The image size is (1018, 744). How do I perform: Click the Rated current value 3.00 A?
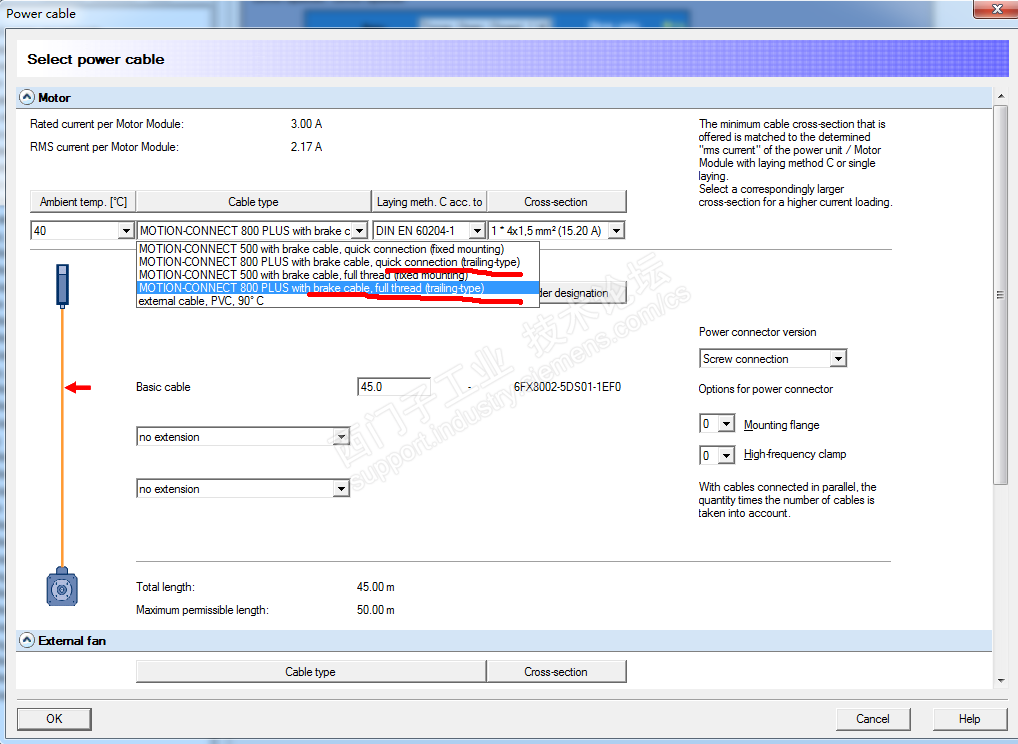[x=306, y=124]
